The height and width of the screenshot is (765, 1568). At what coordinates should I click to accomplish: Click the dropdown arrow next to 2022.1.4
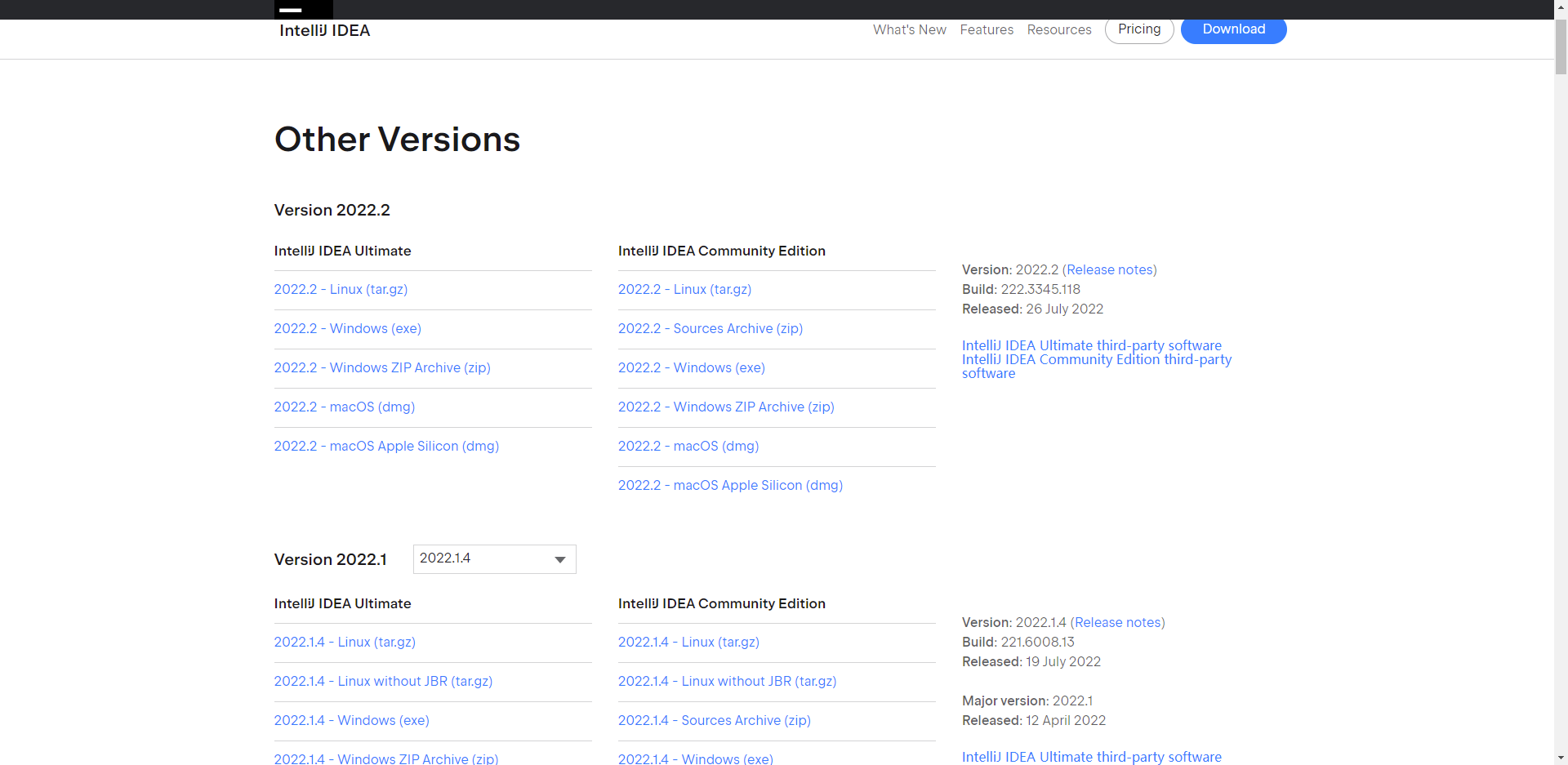coord(560,559)
